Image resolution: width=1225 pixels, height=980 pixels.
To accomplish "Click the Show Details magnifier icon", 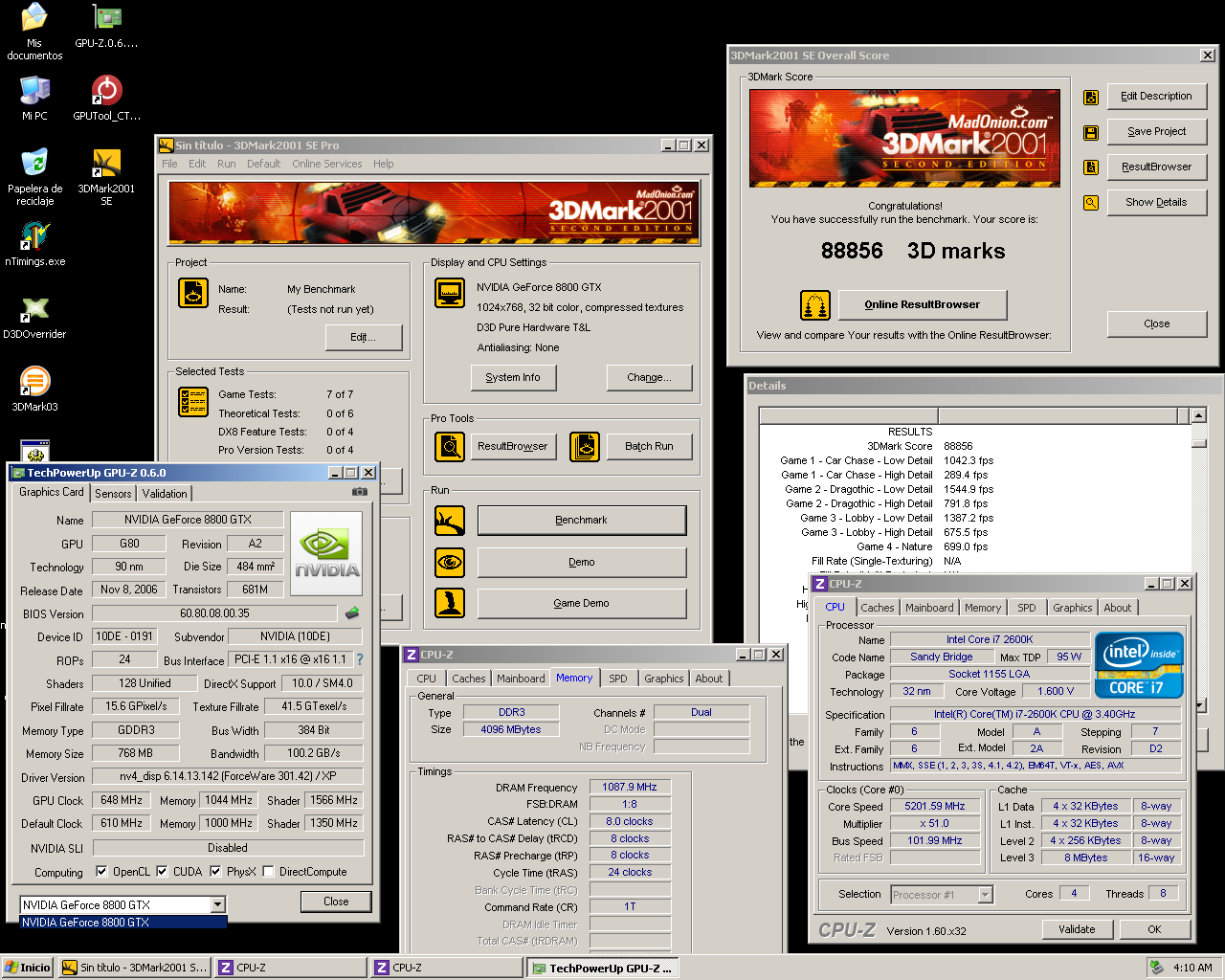I will (x=1091, y=203).
